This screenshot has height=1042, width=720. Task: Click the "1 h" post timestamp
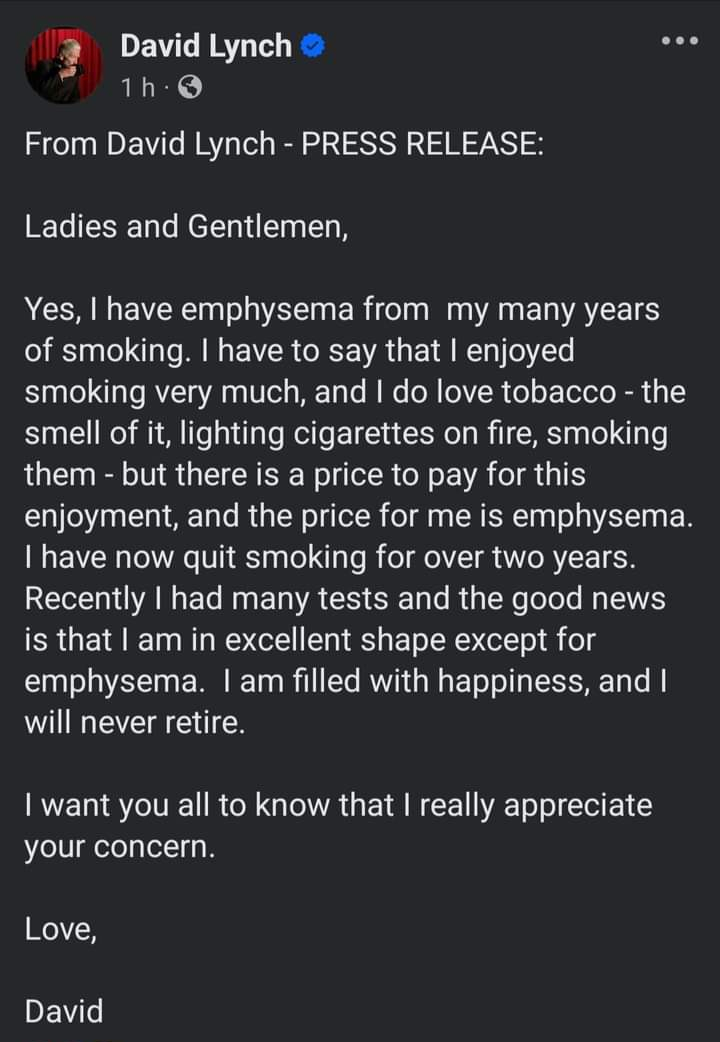point(139,88)
